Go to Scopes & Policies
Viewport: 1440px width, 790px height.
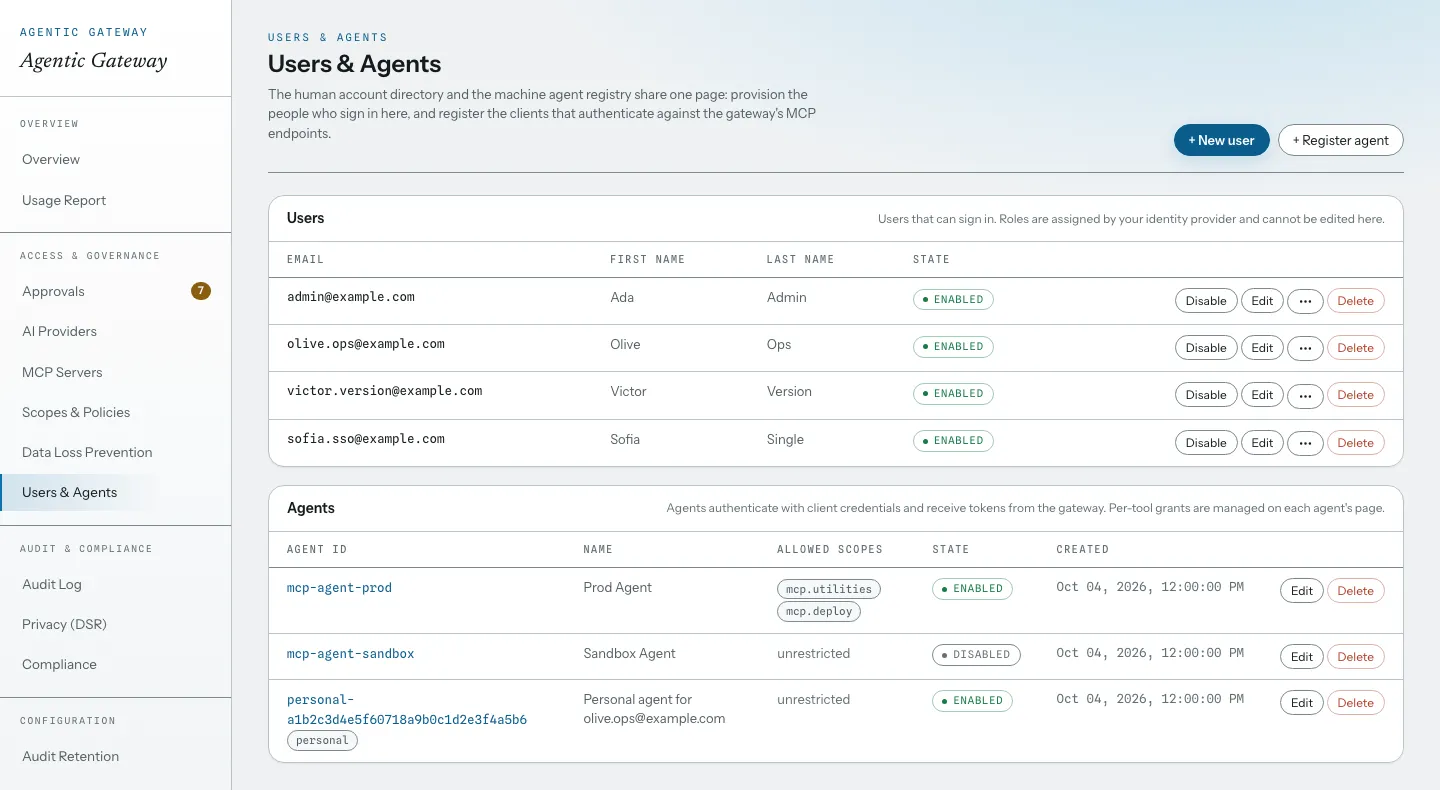[x=116, y=412]
